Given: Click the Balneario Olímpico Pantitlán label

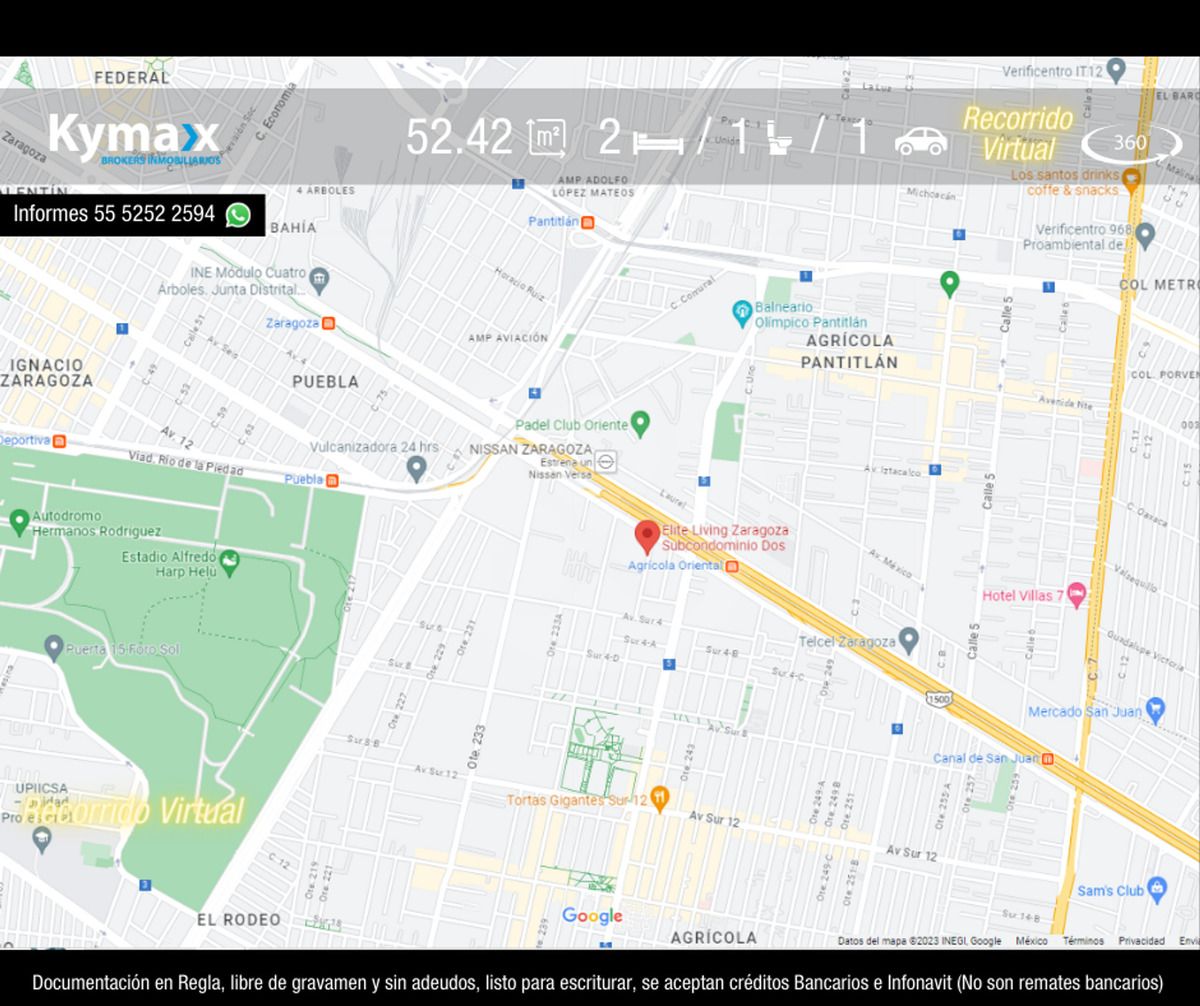Looking at the screenshot, I should [811, 315].
